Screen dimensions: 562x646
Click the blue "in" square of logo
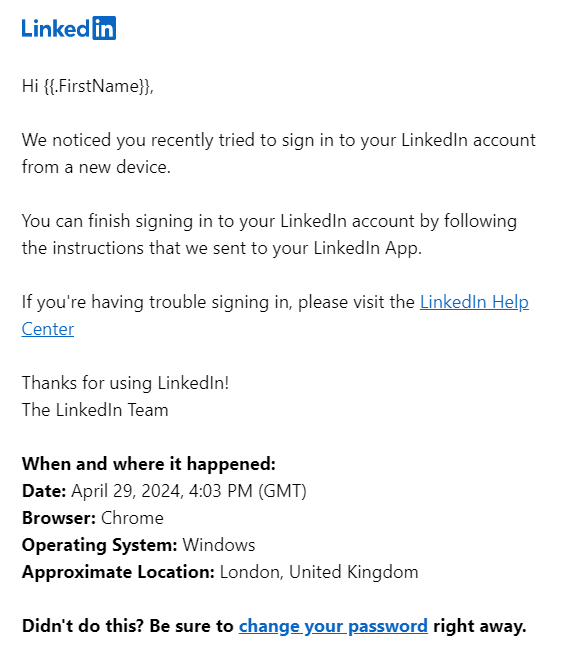[x=104, y=28]
